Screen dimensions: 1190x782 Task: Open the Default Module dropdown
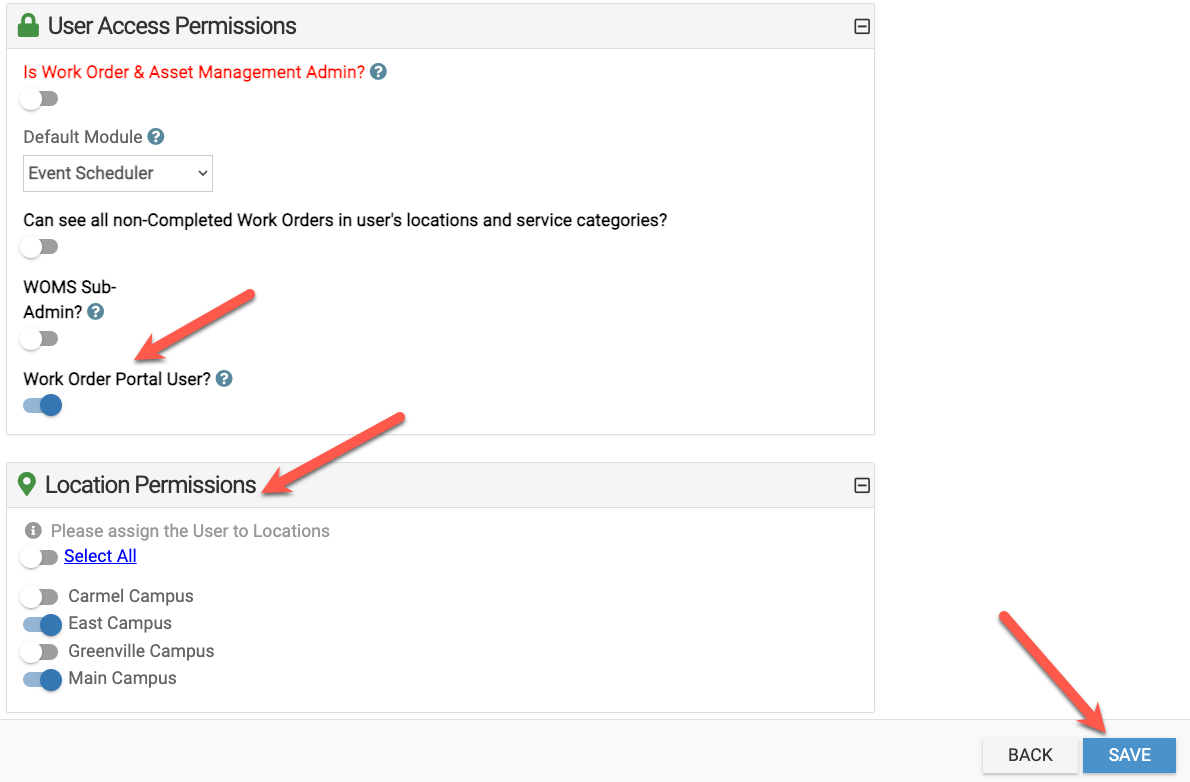pyautogui.click(x=118, y=173)
